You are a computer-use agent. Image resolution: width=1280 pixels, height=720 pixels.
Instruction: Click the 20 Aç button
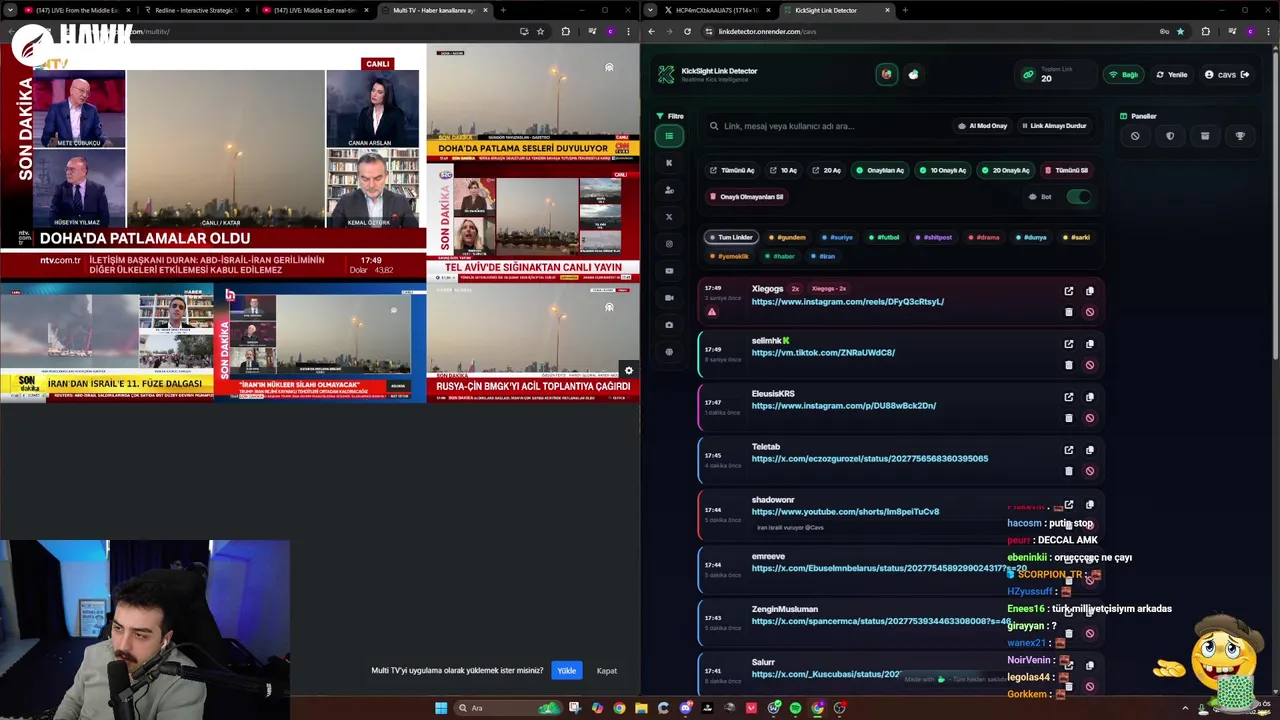click(x=827, y=170)
